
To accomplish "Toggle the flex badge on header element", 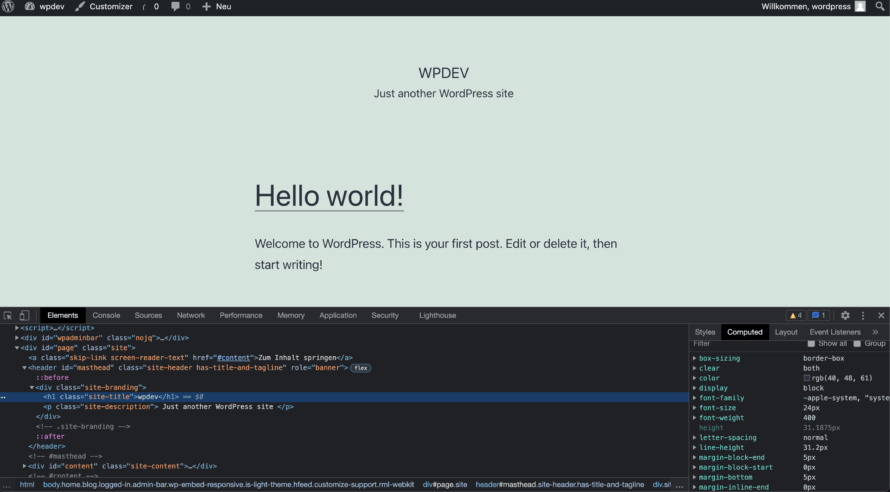I will 360,368.
